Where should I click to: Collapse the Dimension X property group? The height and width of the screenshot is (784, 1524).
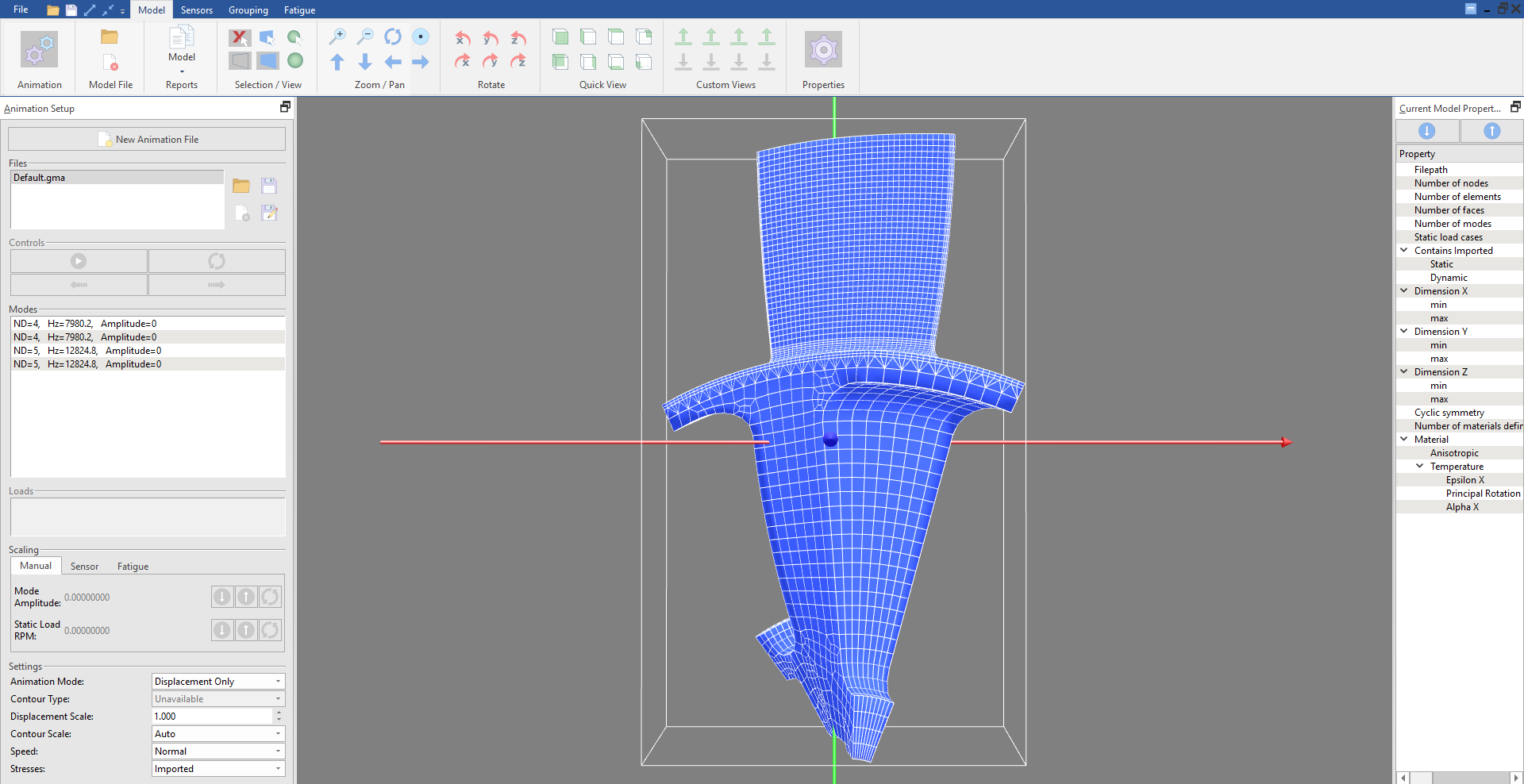point(1404,290)
